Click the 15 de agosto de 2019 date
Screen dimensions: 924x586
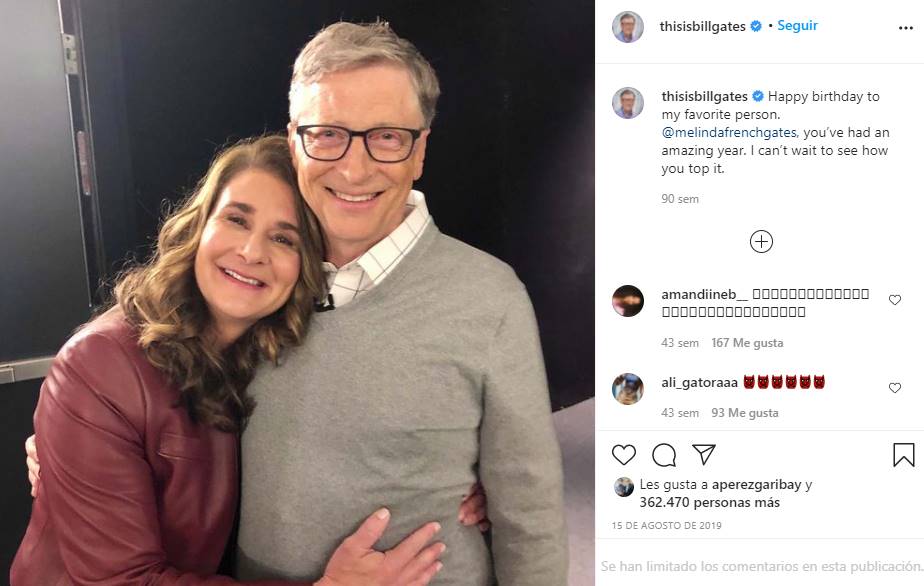point(666,526)
